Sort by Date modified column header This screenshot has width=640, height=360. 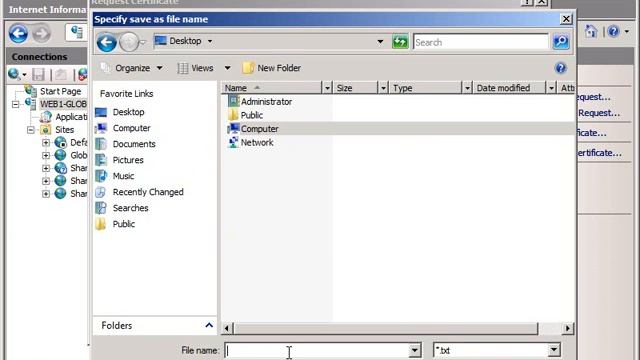coord(509,88)
